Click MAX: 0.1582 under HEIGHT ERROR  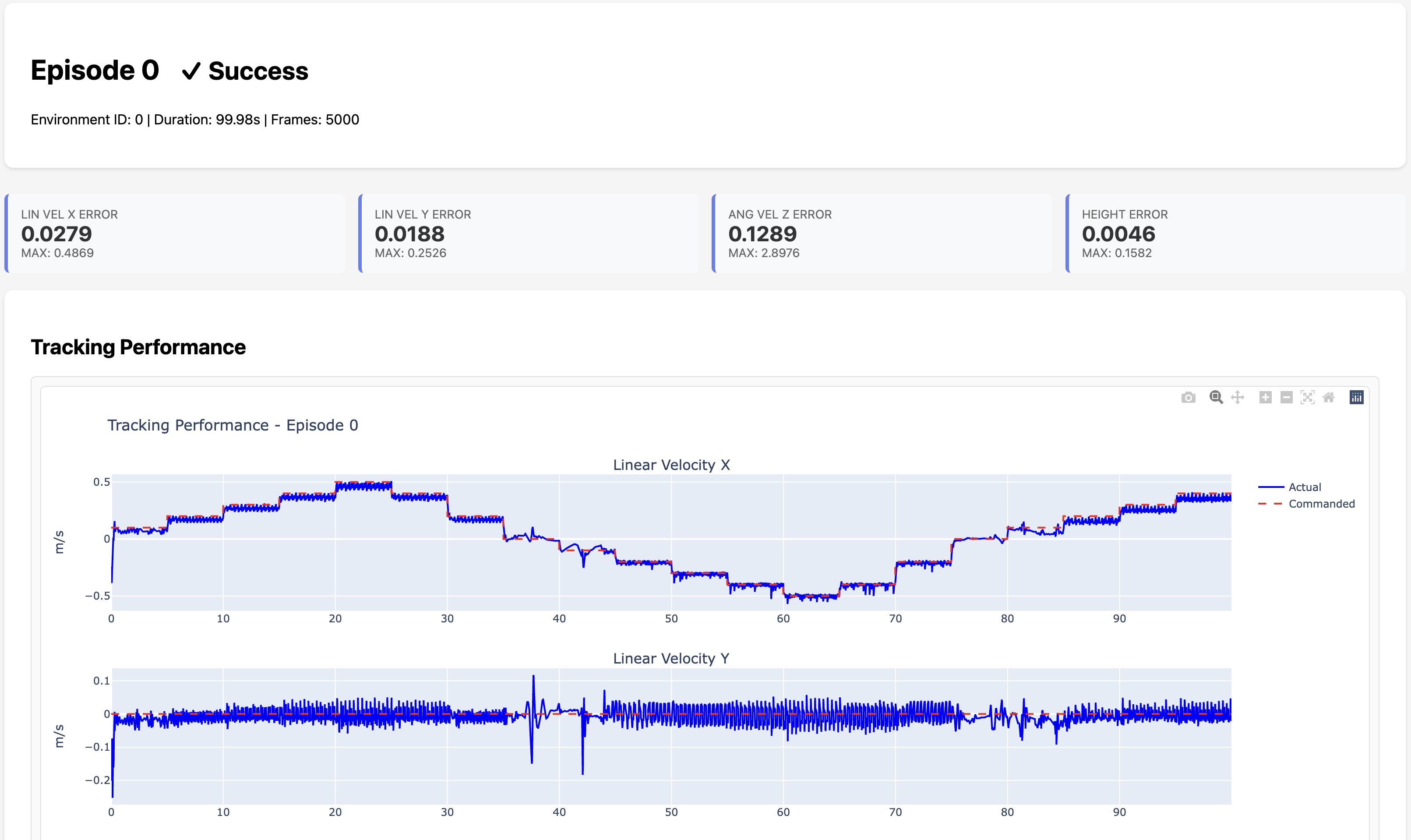[1117, 253]
